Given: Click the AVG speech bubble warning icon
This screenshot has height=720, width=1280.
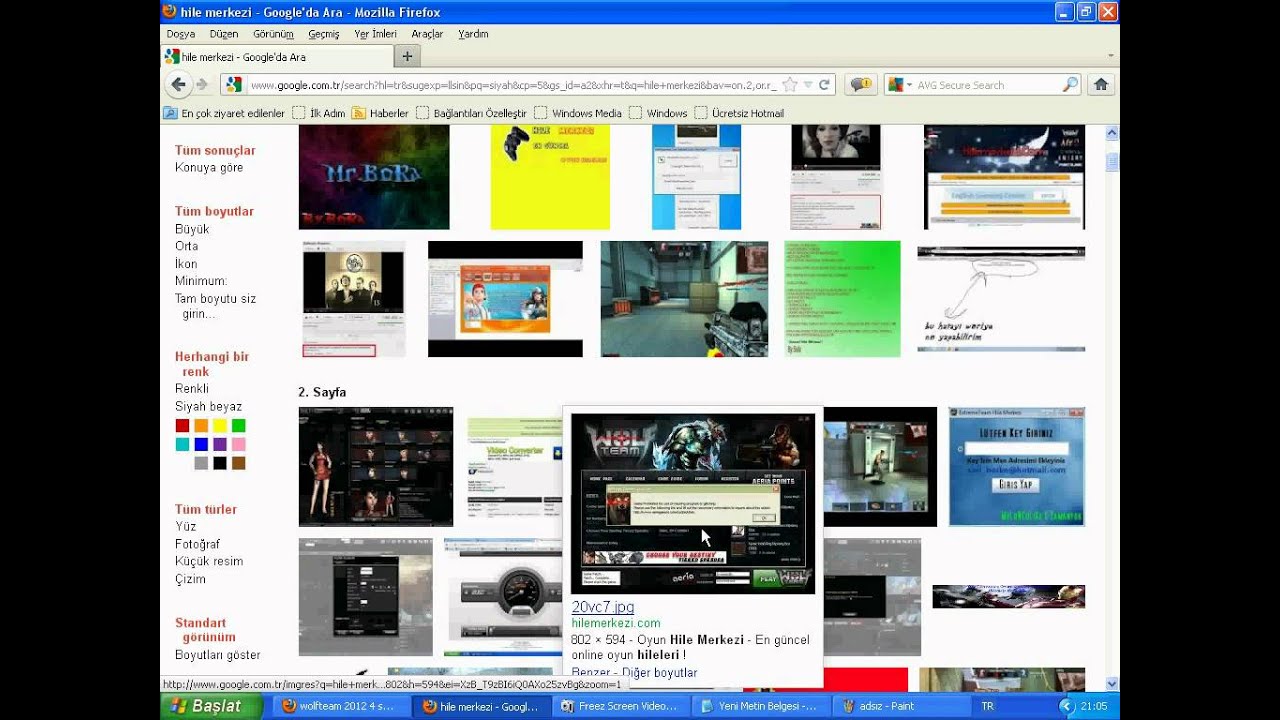Looking at the screenshot, I should coord(861,85).
